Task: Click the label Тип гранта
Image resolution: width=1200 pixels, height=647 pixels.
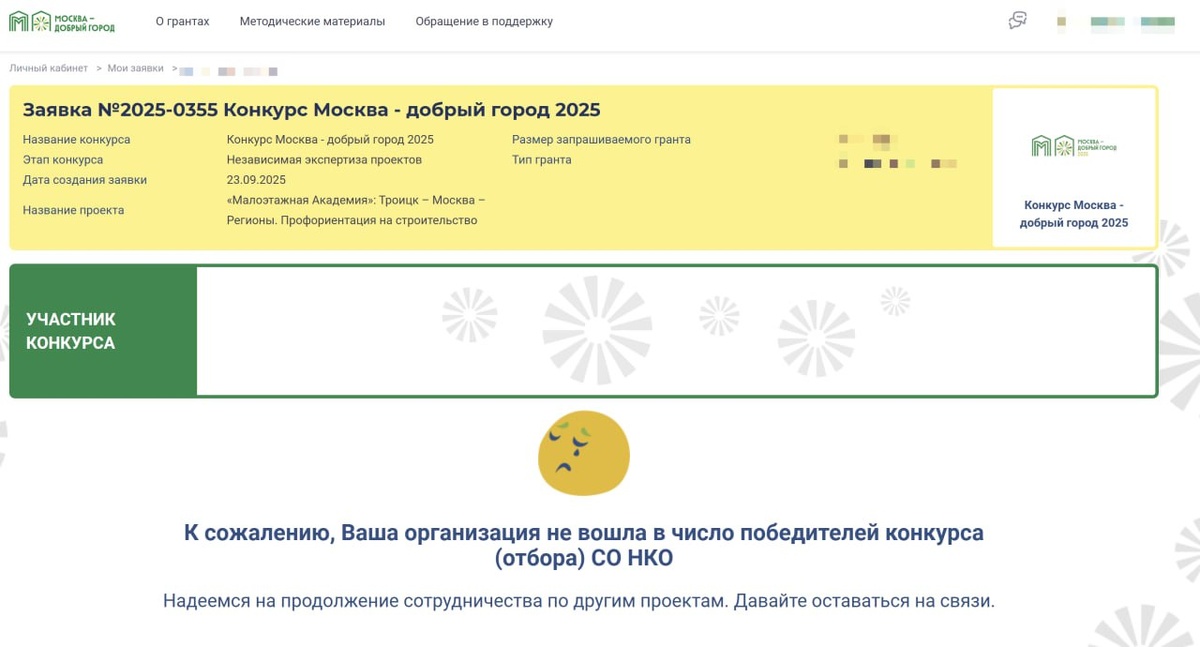Action: [x=542, y=160]
